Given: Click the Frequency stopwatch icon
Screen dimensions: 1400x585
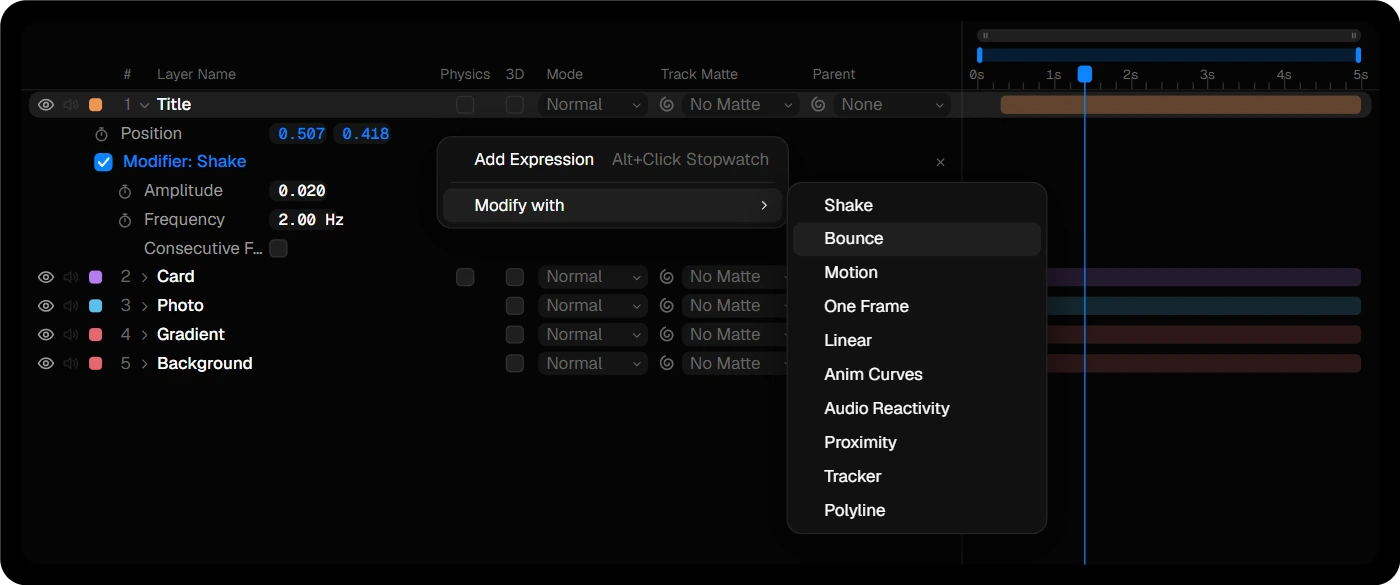Looking at the screenshot, I should click(125, 220).
